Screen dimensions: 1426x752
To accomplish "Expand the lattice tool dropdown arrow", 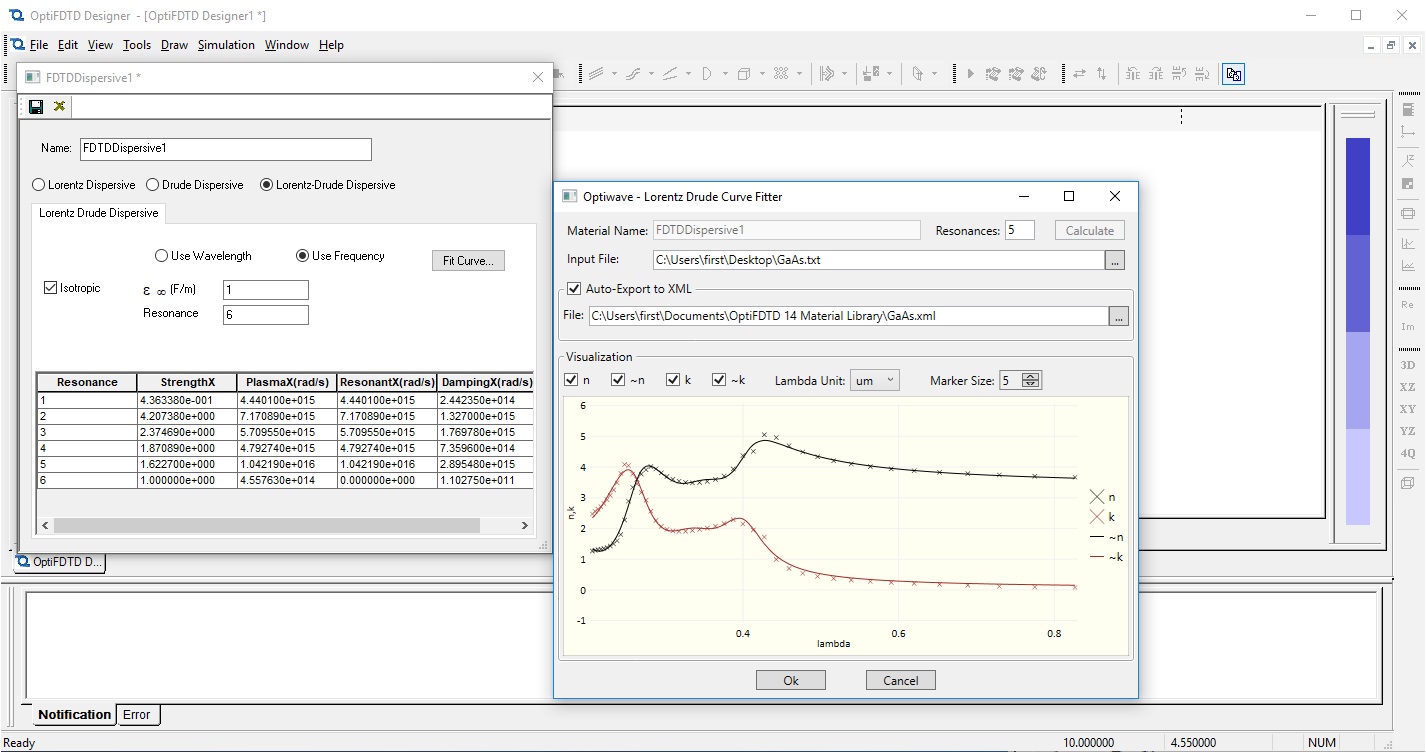I will click(799, 74).
